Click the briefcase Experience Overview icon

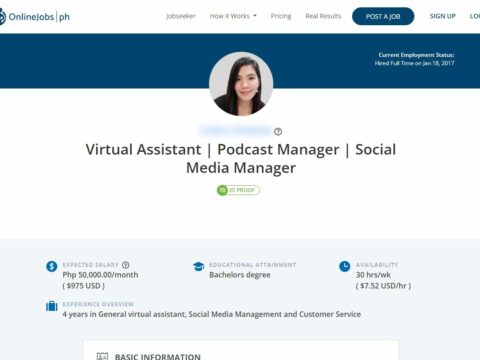pyautogui.click(x=52, y=306)
